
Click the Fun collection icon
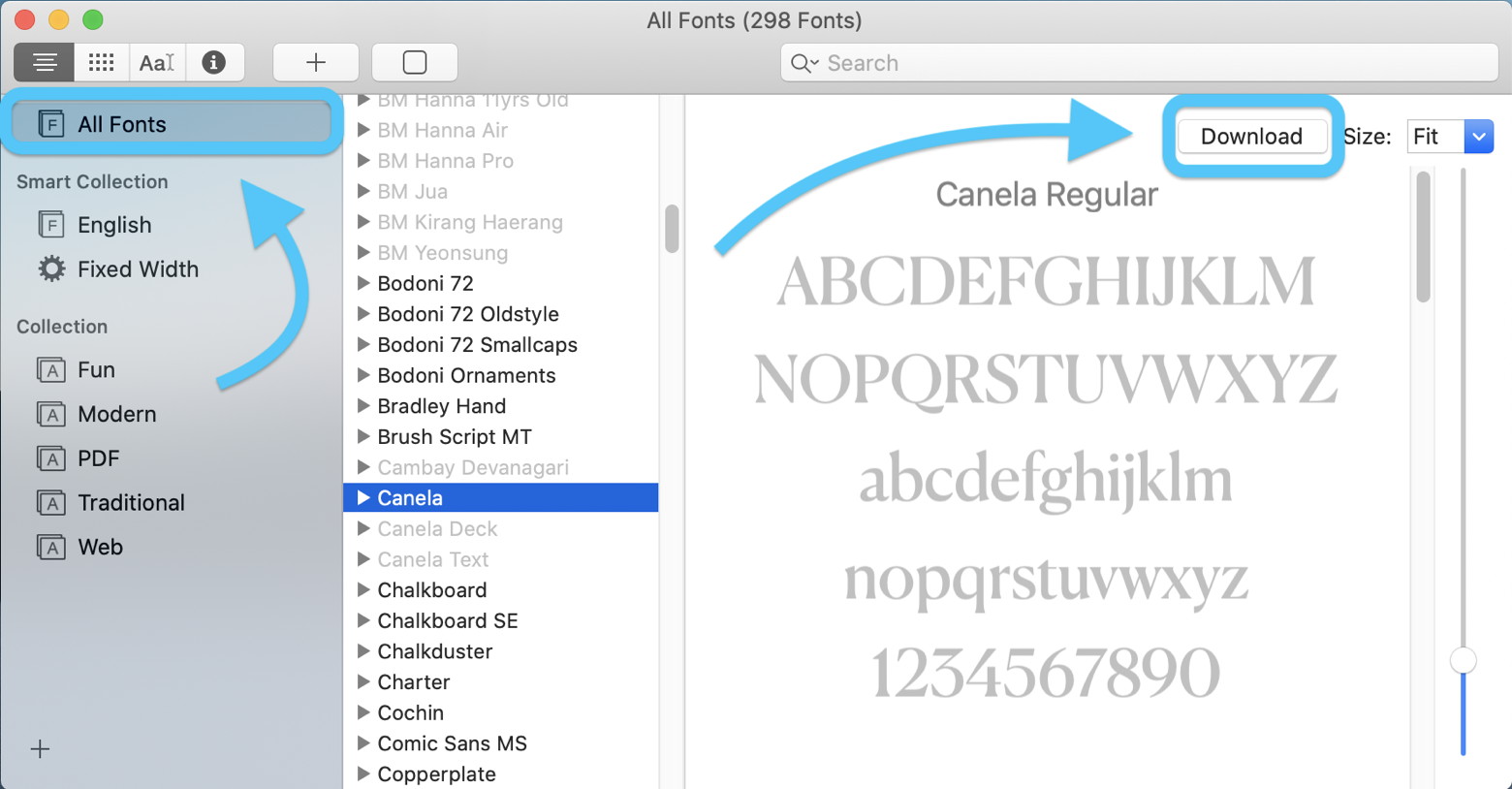point(51,370)
